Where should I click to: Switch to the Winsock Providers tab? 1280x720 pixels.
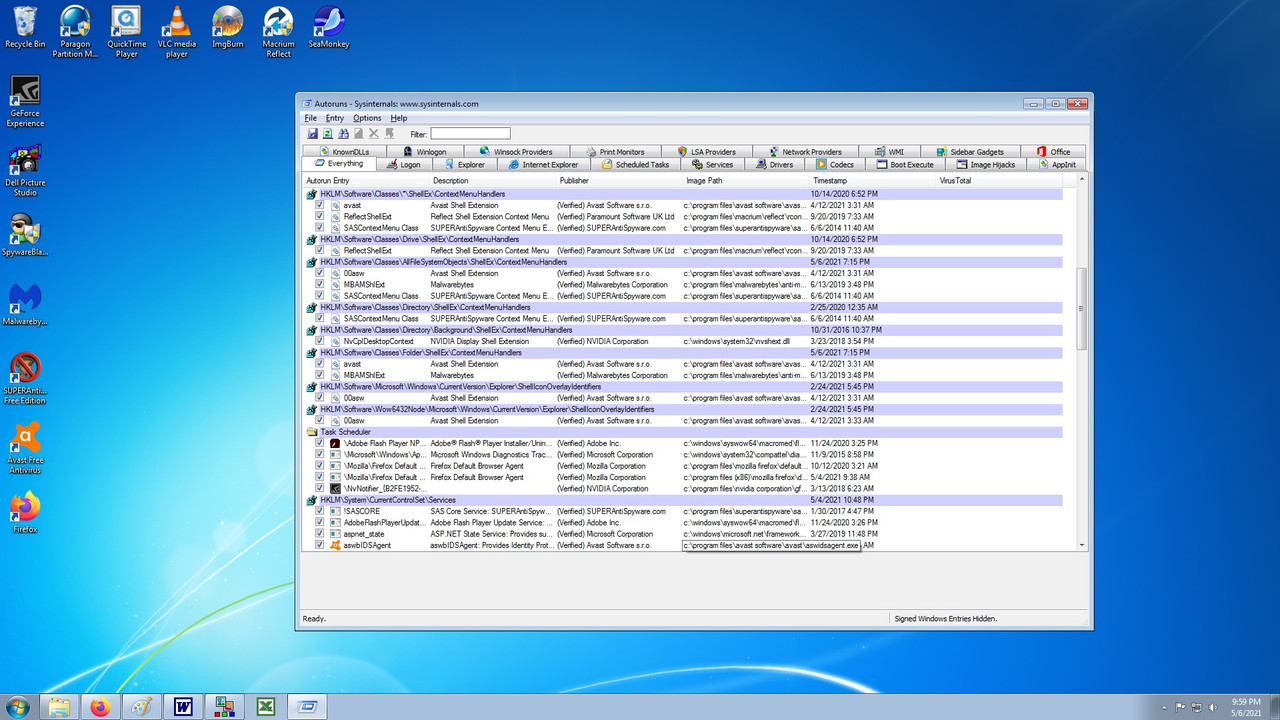516,152
